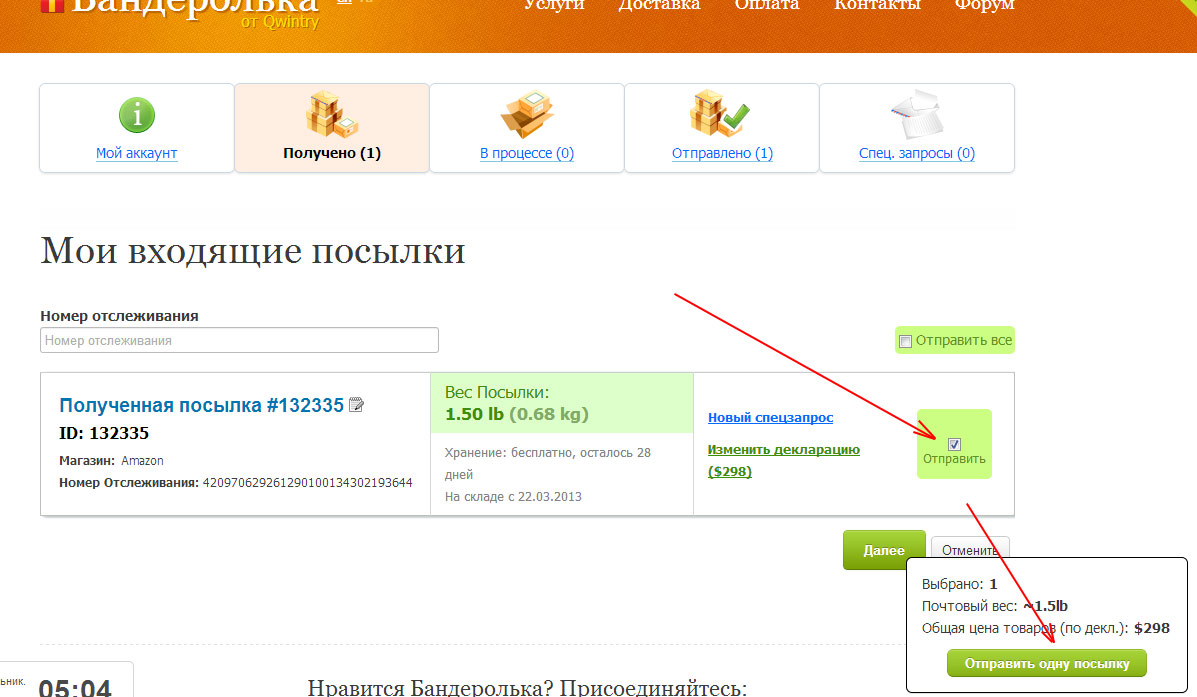
Task: Click the green info icon above Мой аккаунт
Action: pyautogui.click(x=137, y=116)
